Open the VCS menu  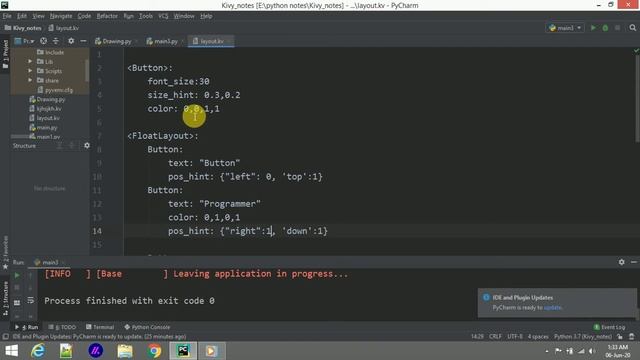(163, 16)
